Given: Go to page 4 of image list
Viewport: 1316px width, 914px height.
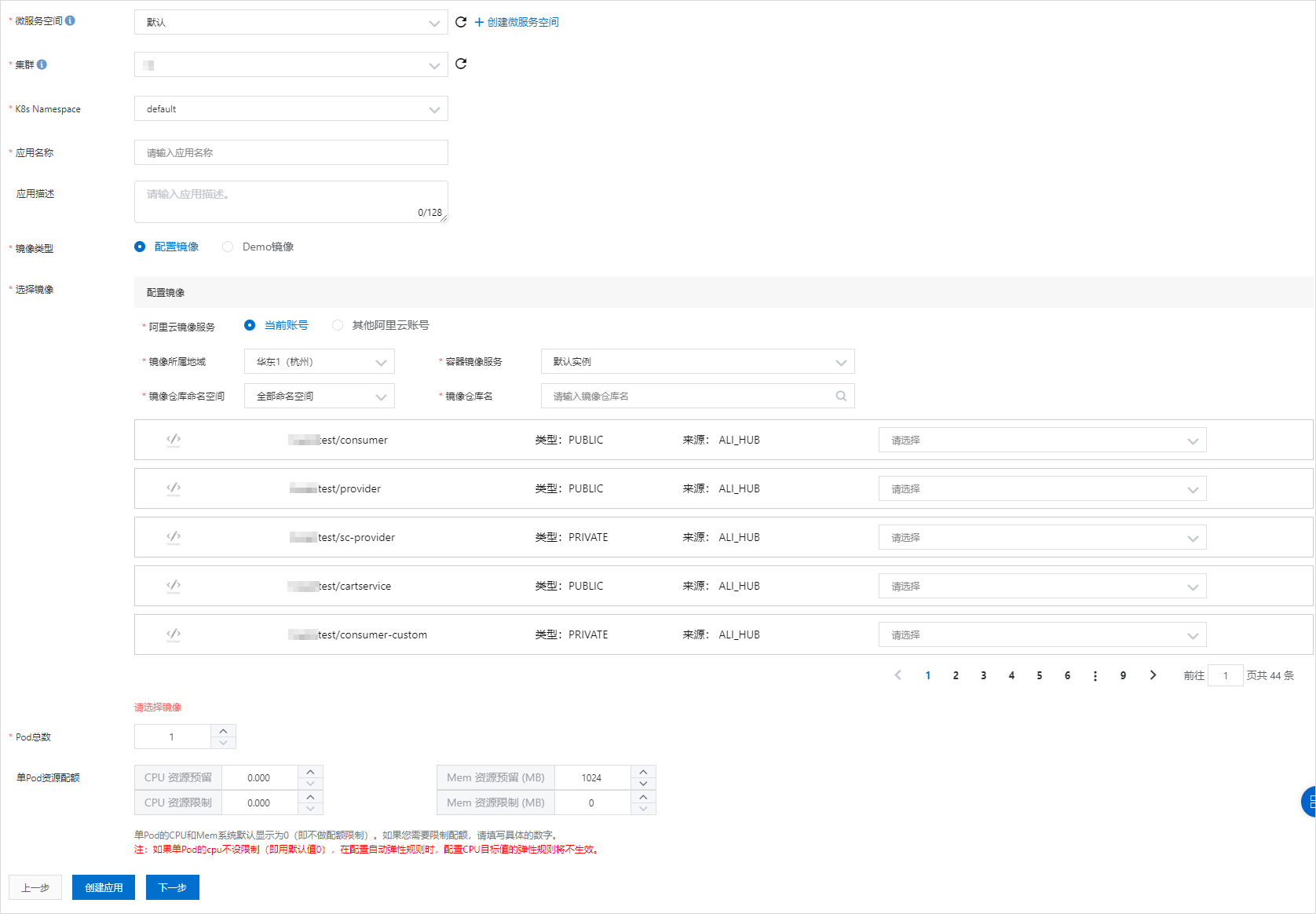Looking at the screenshot, I should coord(1011,675).
